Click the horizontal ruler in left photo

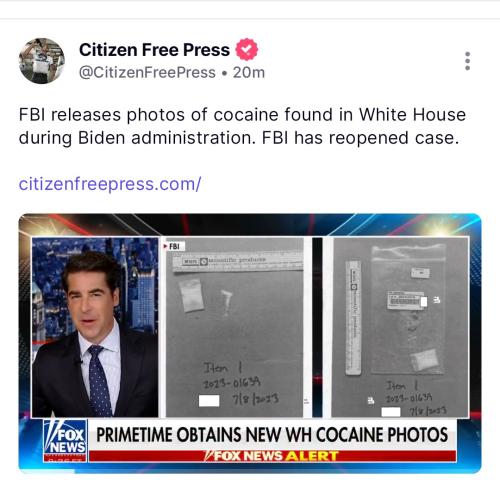coord(238,262)
